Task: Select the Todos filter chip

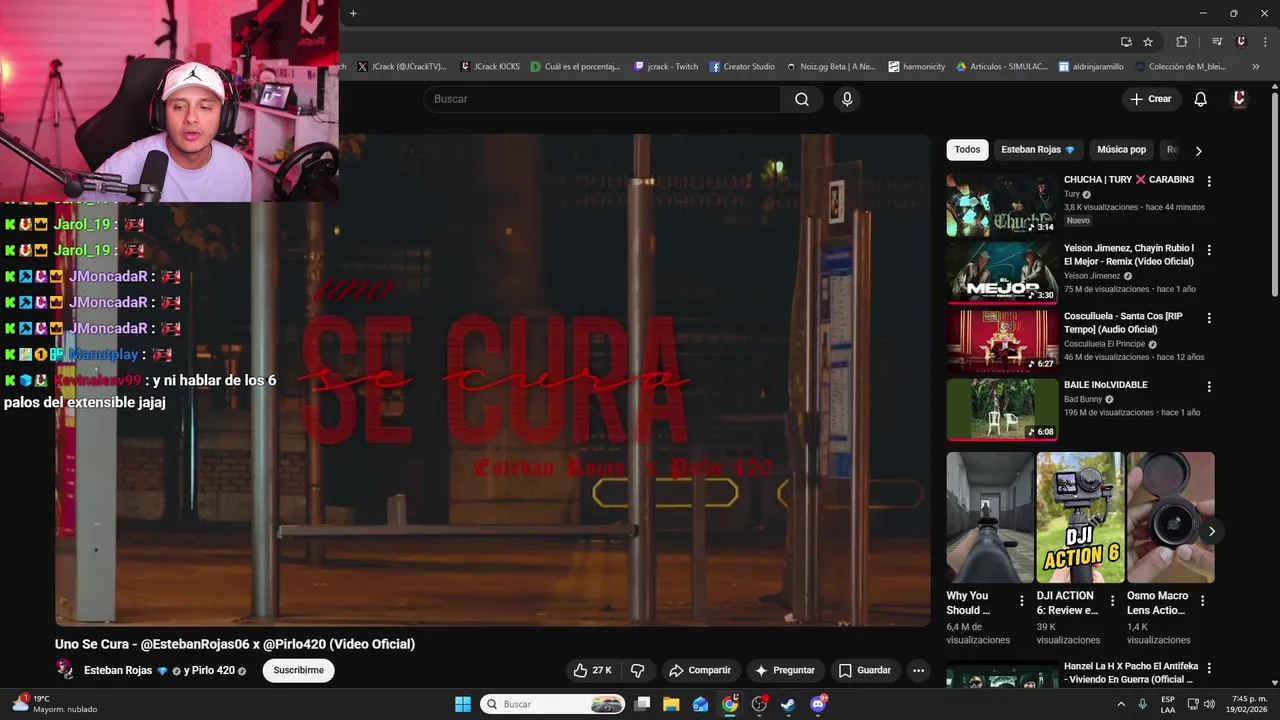Action: (967, 150)
